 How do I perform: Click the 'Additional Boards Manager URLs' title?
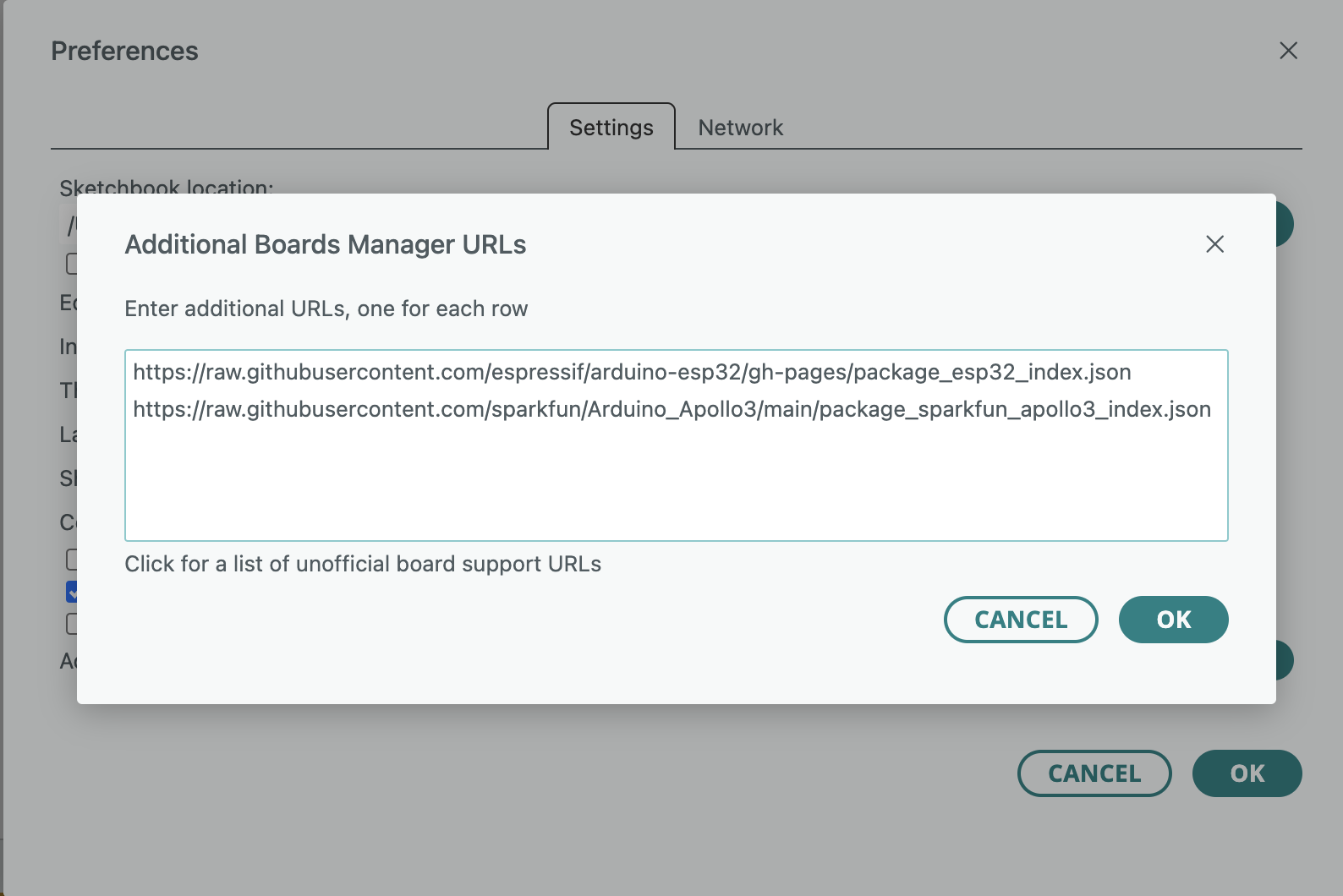pos(326,244)
